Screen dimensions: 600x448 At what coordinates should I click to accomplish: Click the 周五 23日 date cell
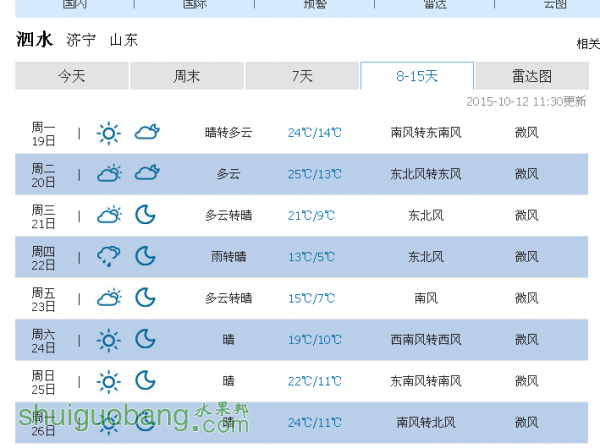(43, 300)
